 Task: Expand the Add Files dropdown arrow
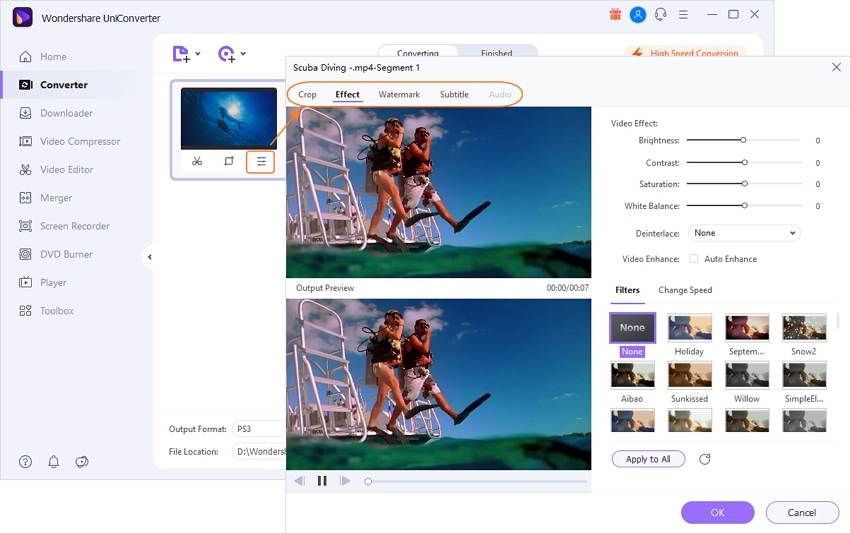point(198,53)
